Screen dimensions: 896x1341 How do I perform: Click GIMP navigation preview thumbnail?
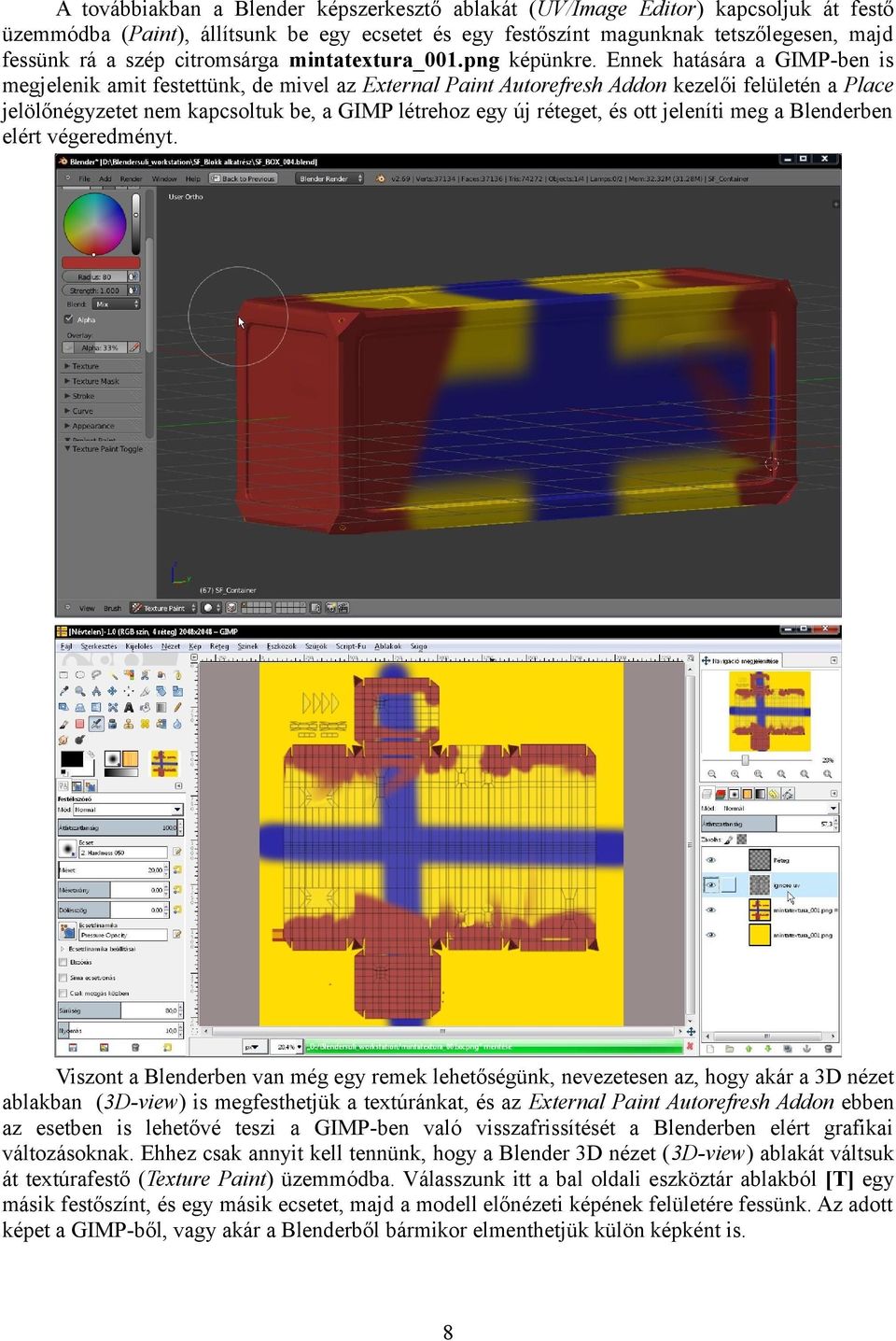(768, 710)
